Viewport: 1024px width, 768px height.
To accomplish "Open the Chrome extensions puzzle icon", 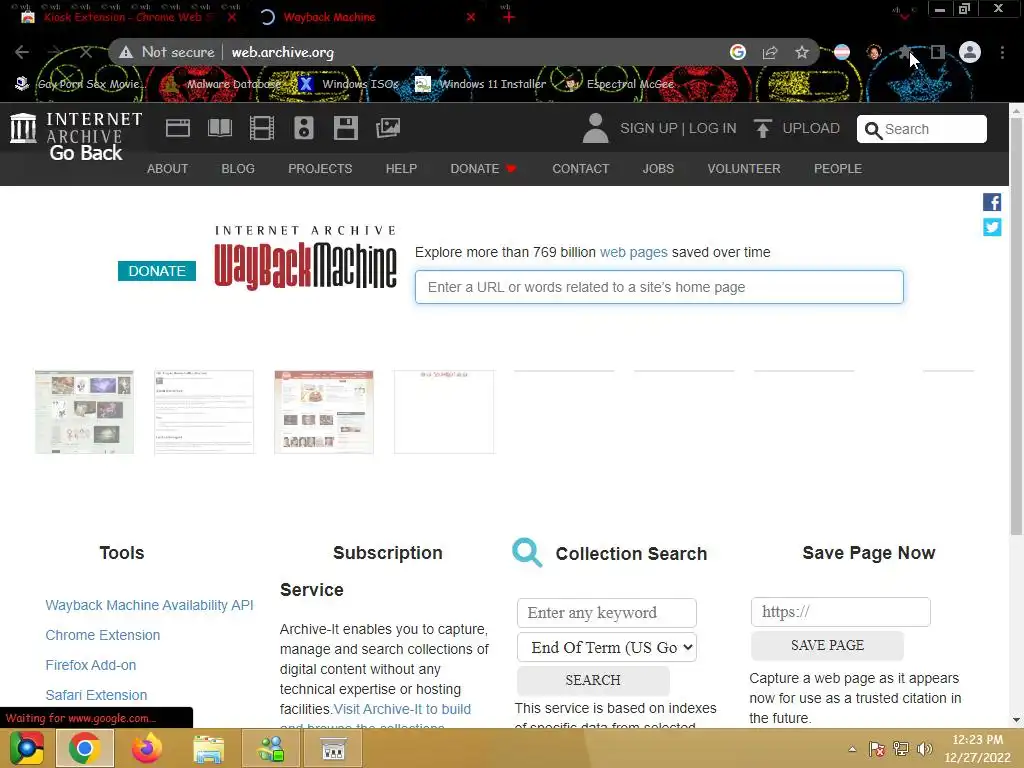I will (906, 52).
